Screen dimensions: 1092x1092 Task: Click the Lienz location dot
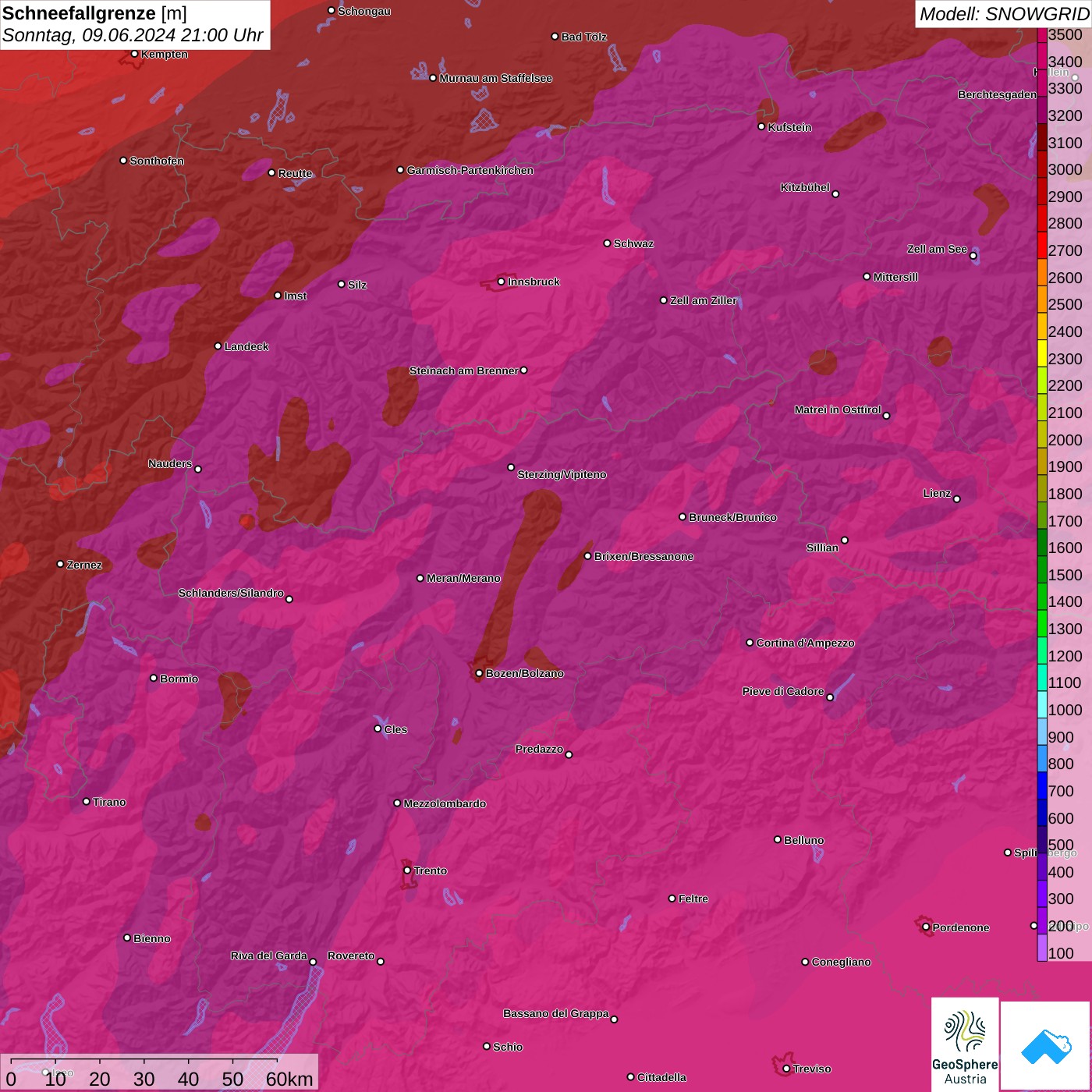pos(957,499)
